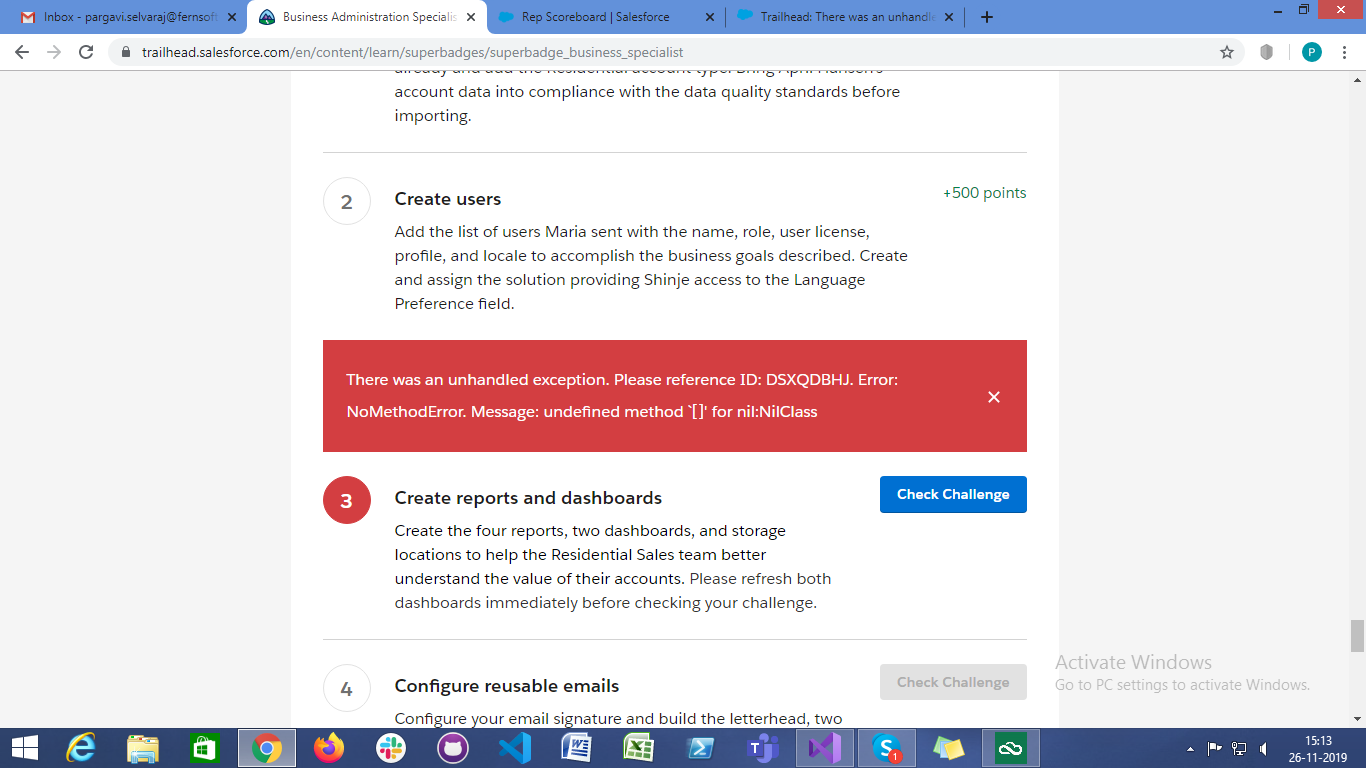
Task: Open the volume control tray icon
Action: click(1263, 748)
